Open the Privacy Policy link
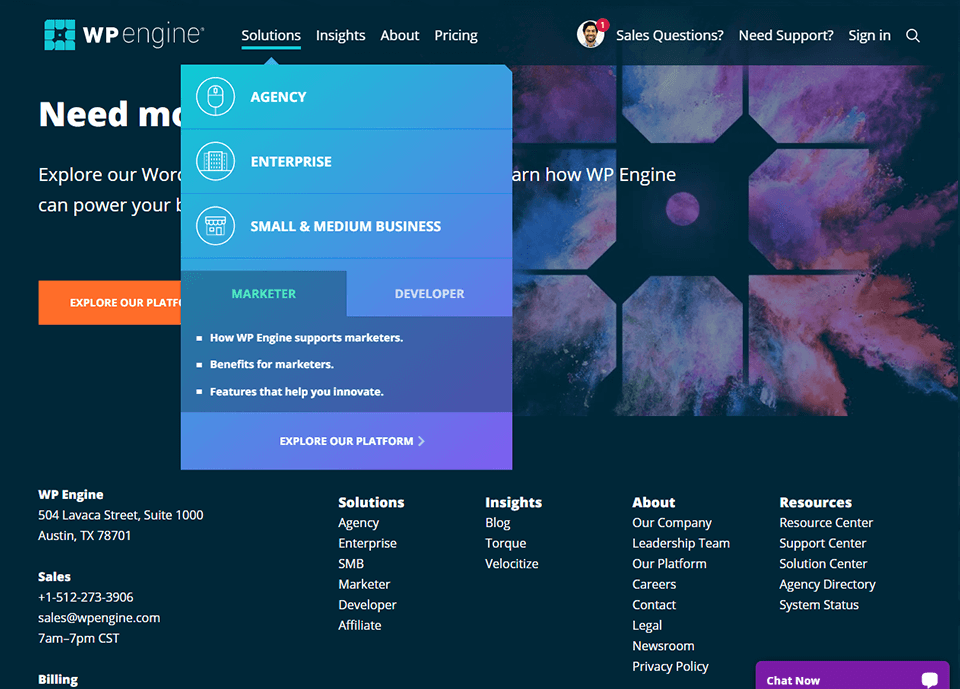The width and height of the screenshot is (960, 689). click(670, 666)
